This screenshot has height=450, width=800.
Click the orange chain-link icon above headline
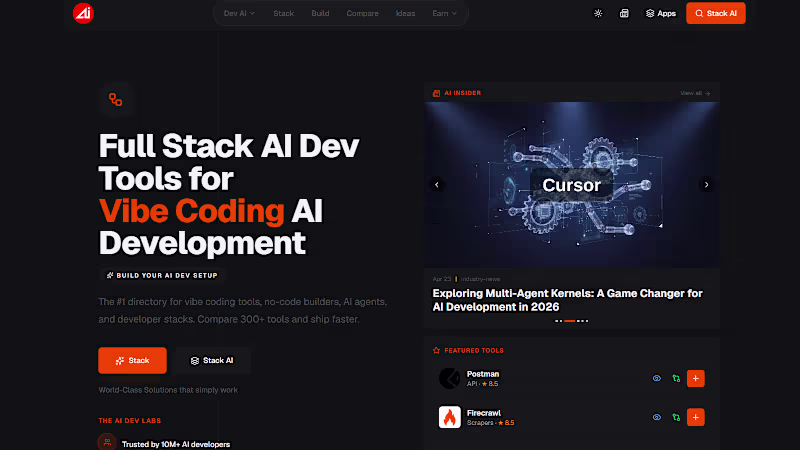coord(115,99)
